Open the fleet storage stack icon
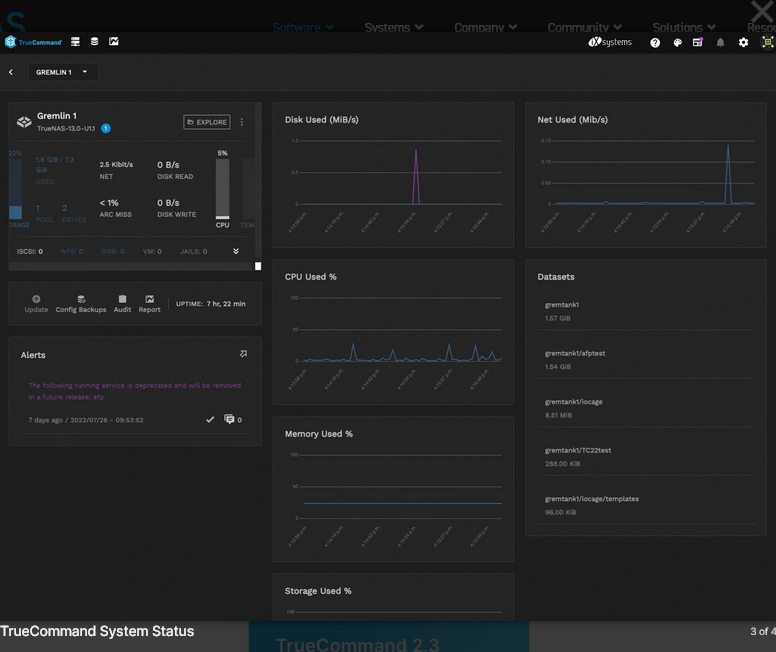This screenshot has height=652, width=776. [95, 42]
